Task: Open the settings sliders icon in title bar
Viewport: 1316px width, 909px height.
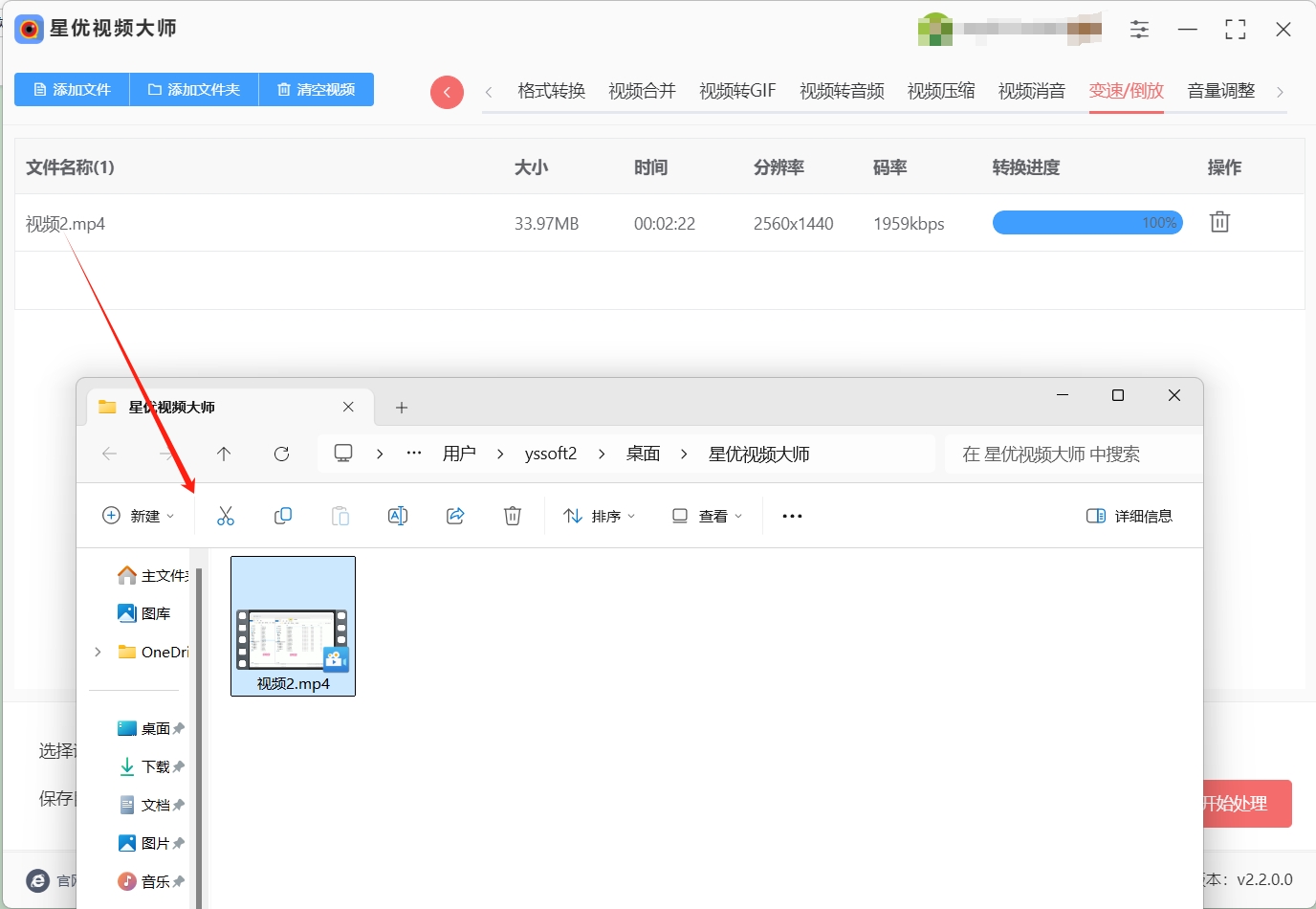Action: point(1139,30)
